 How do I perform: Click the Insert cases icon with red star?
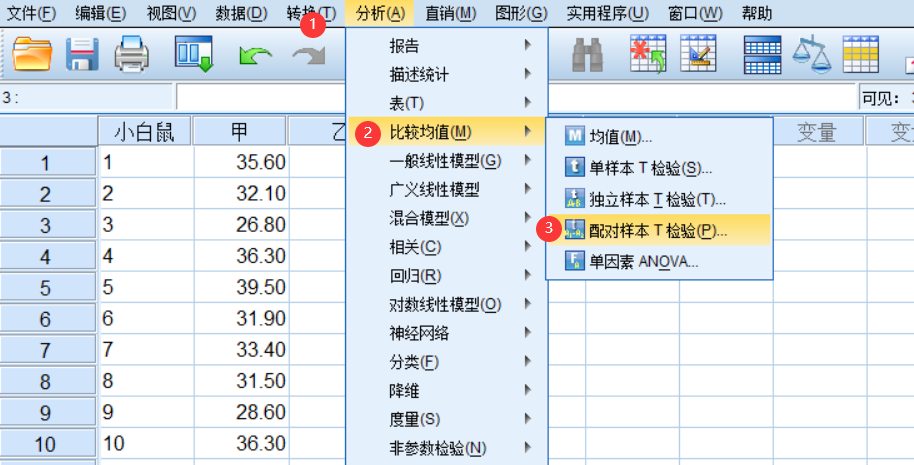(x=648, y=54)
